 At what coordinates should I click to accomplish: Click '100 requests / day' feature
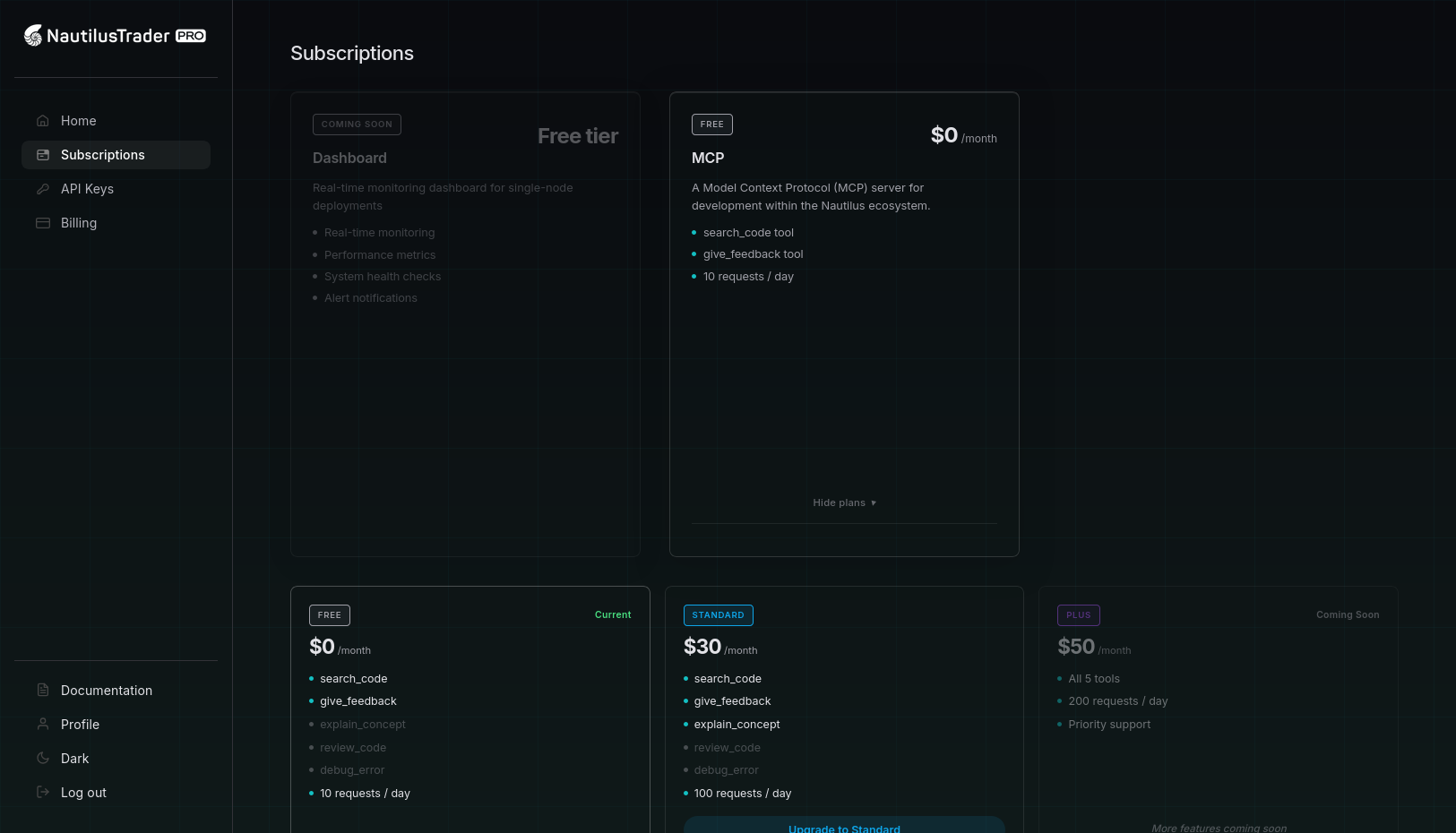[743, 794]
